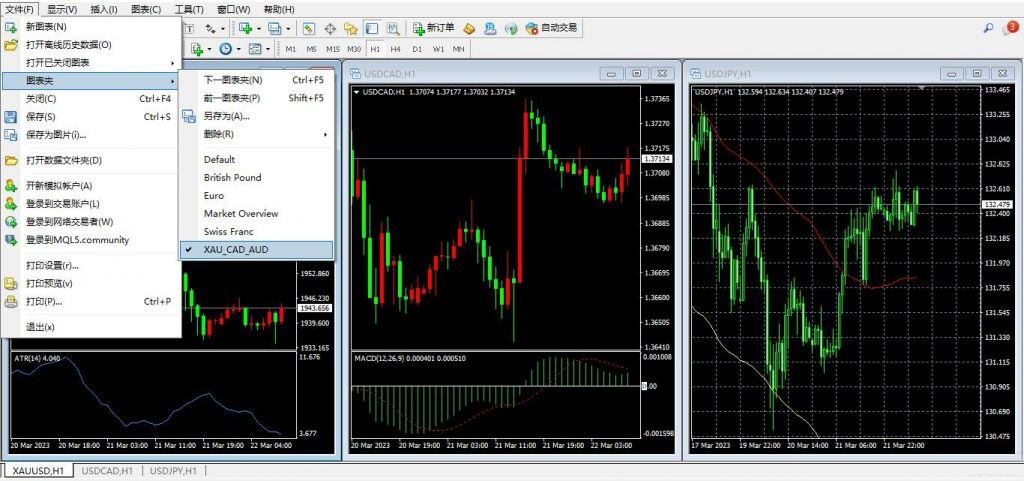Screen dimensions: 1024x481
Task: Toggle the Terminal panel icon
Action: 372,29
